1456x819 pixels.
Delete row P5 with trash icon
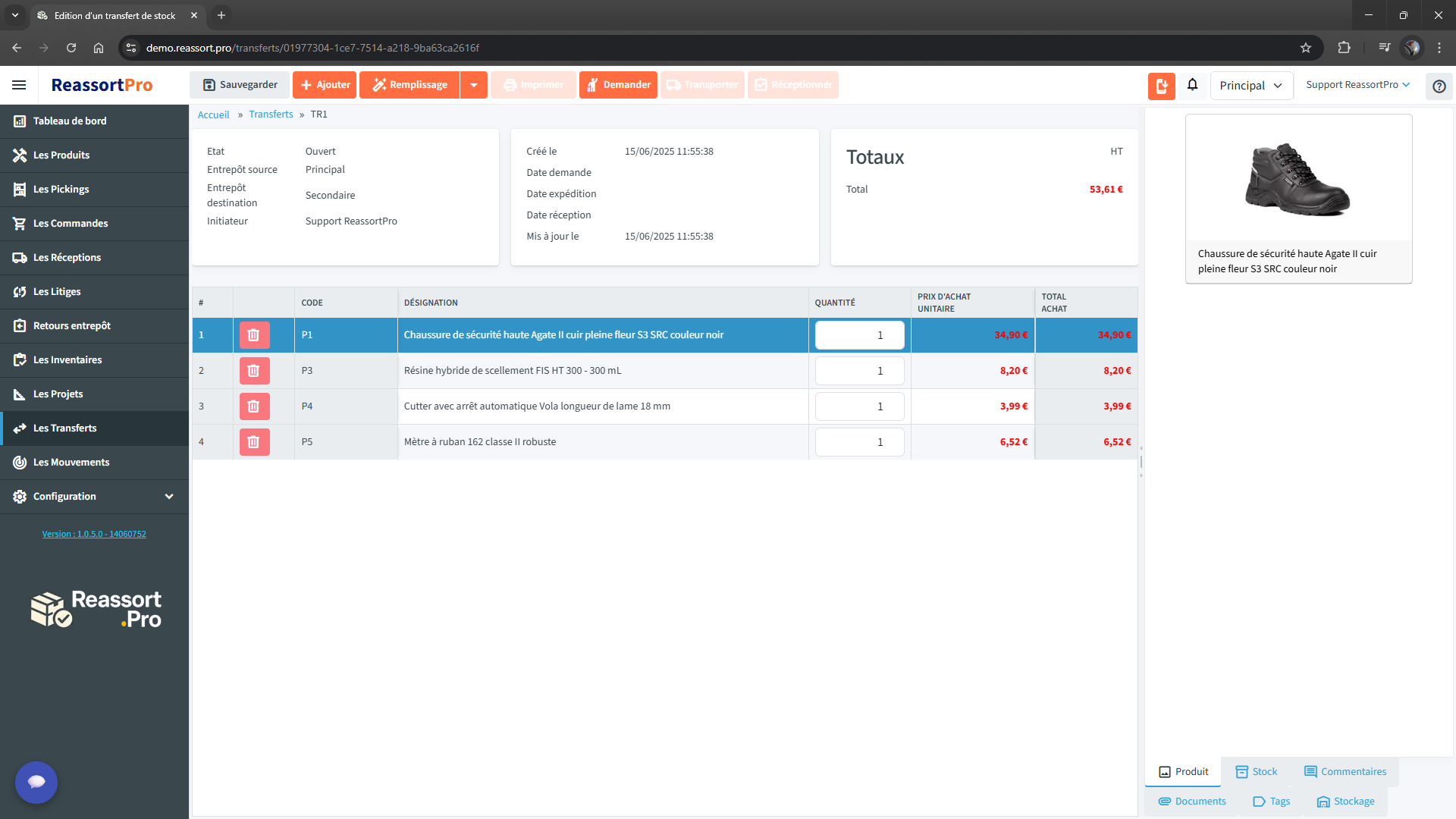tap(254, 442)
